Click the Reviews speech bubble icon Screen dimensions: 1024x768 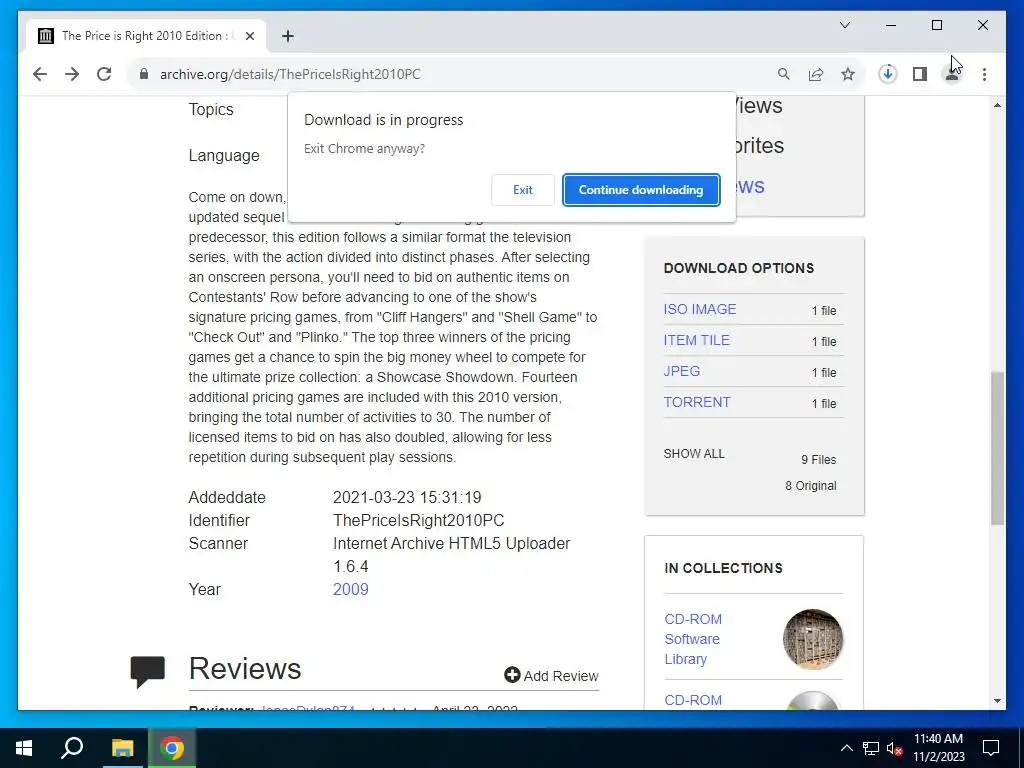point(147,671)
